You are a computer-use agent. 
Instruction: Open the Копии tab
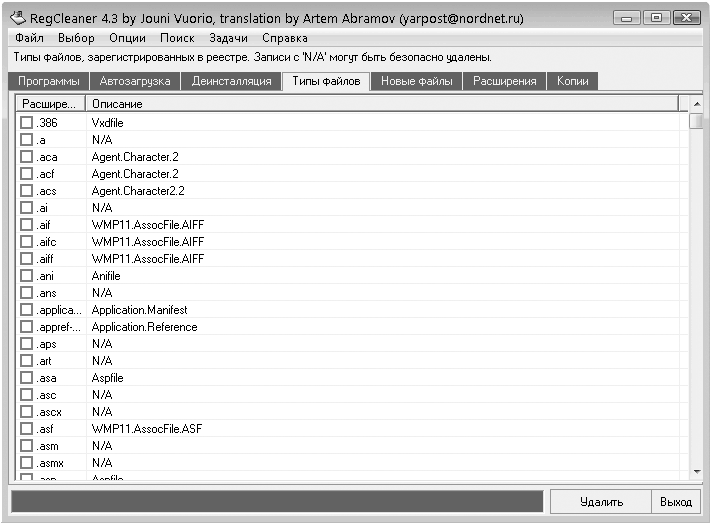pyautogui.click(x=572, y=81)
